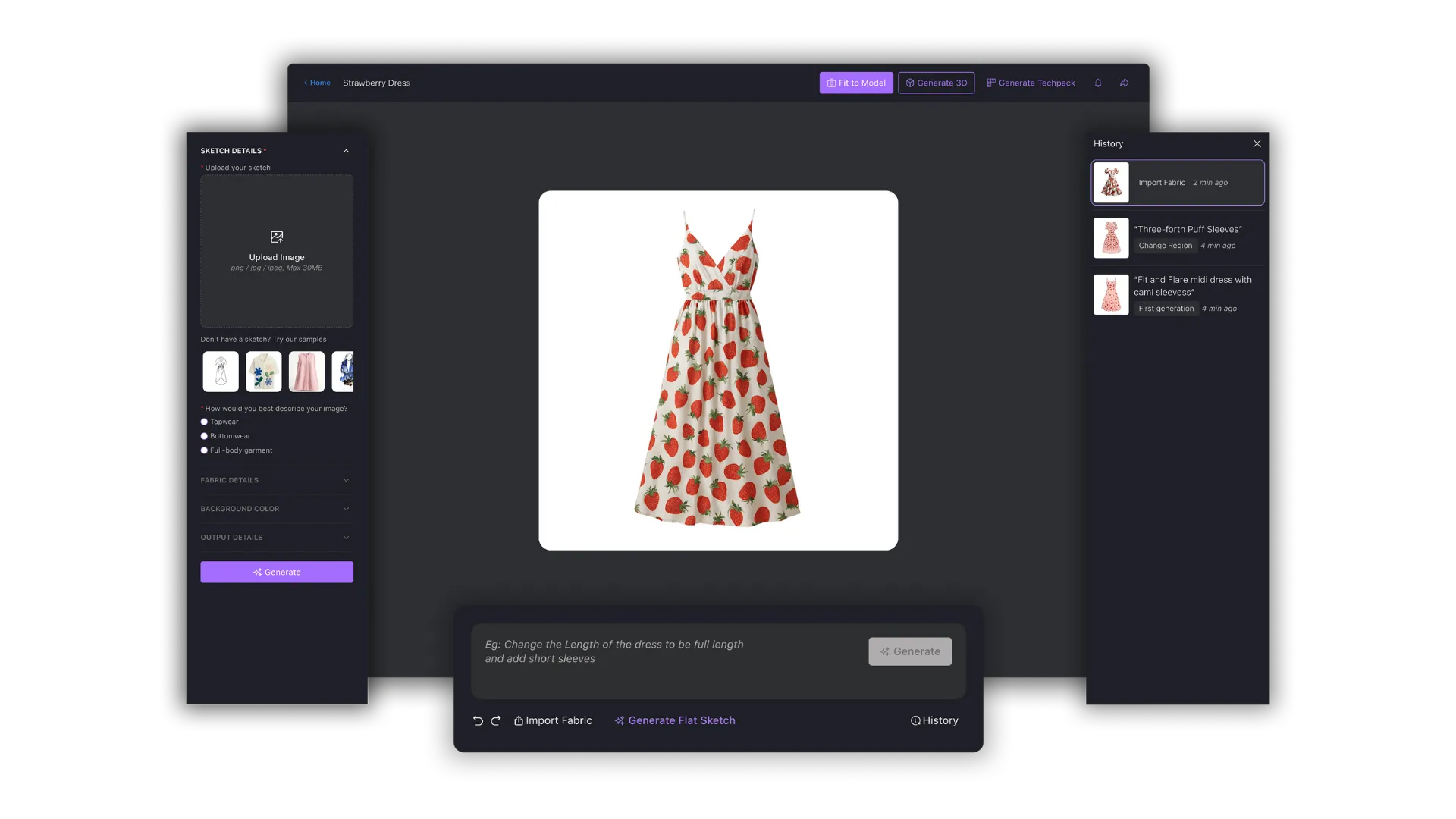
Task: Click the Upload Image area to add a sketch
Action: tap(276, 251)
